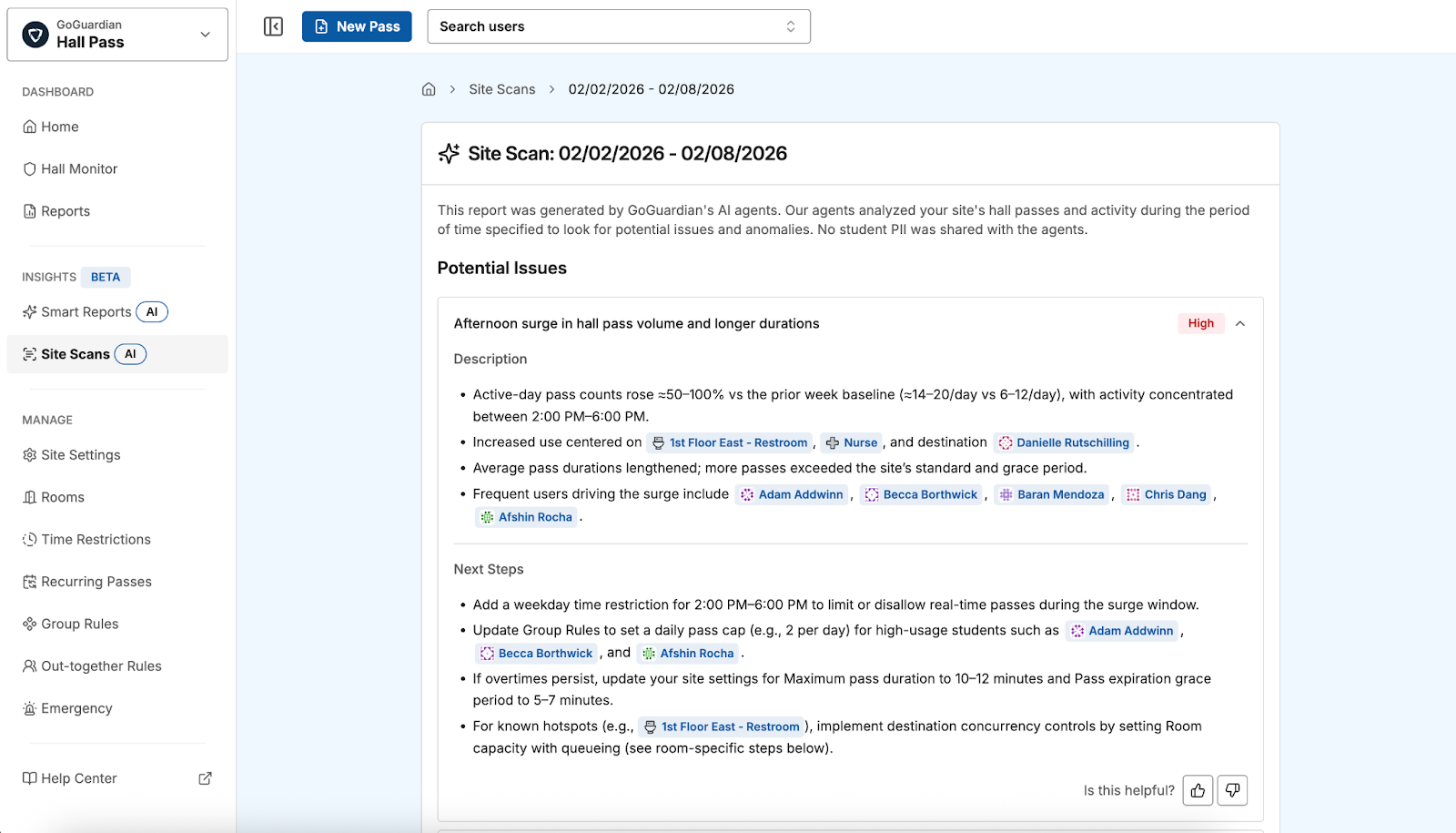The height and width of the screenshot is (833, 1456).
Task: Open the GoGuardian Hall Pass product switcher
Action: pyautogui.click(x=117, y=35)
